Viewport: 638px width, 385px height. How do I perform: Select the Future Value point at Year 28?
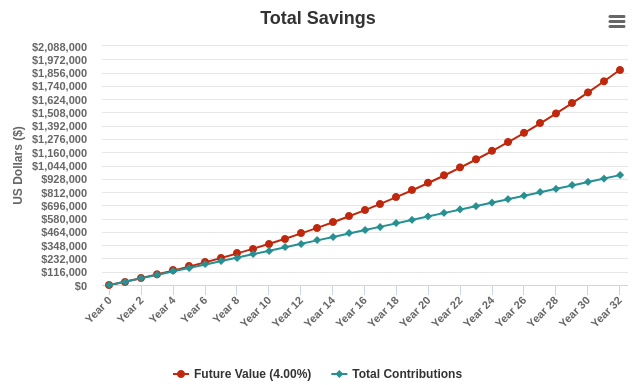click(556, 114)
